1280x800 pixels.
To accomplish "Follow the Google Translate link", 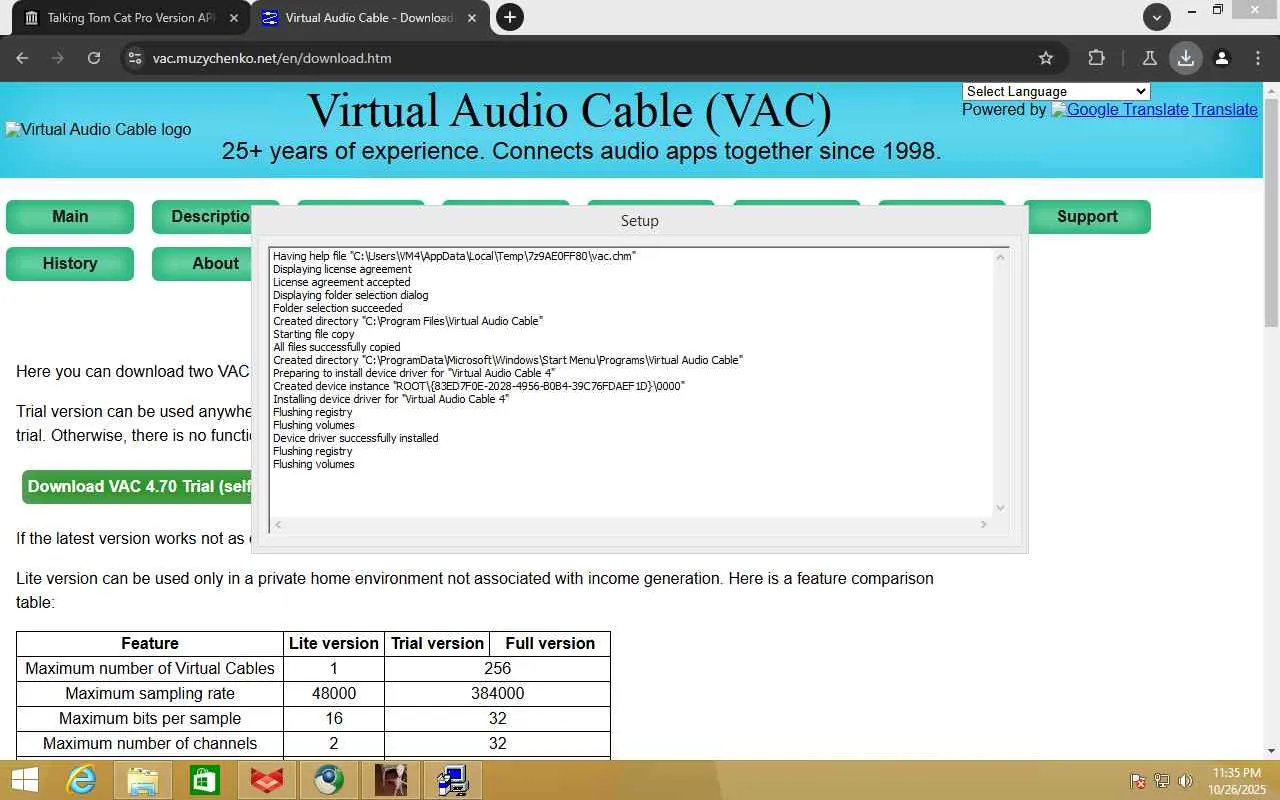I will pyautogui.click(x=1119, y=110).
